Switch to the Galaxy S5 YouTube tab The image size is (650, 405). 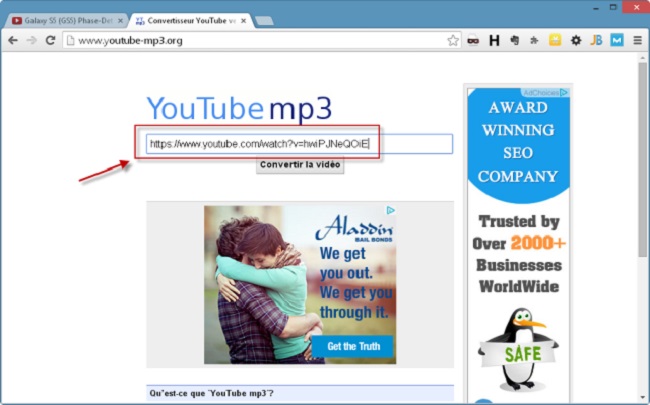coord(68,20)
